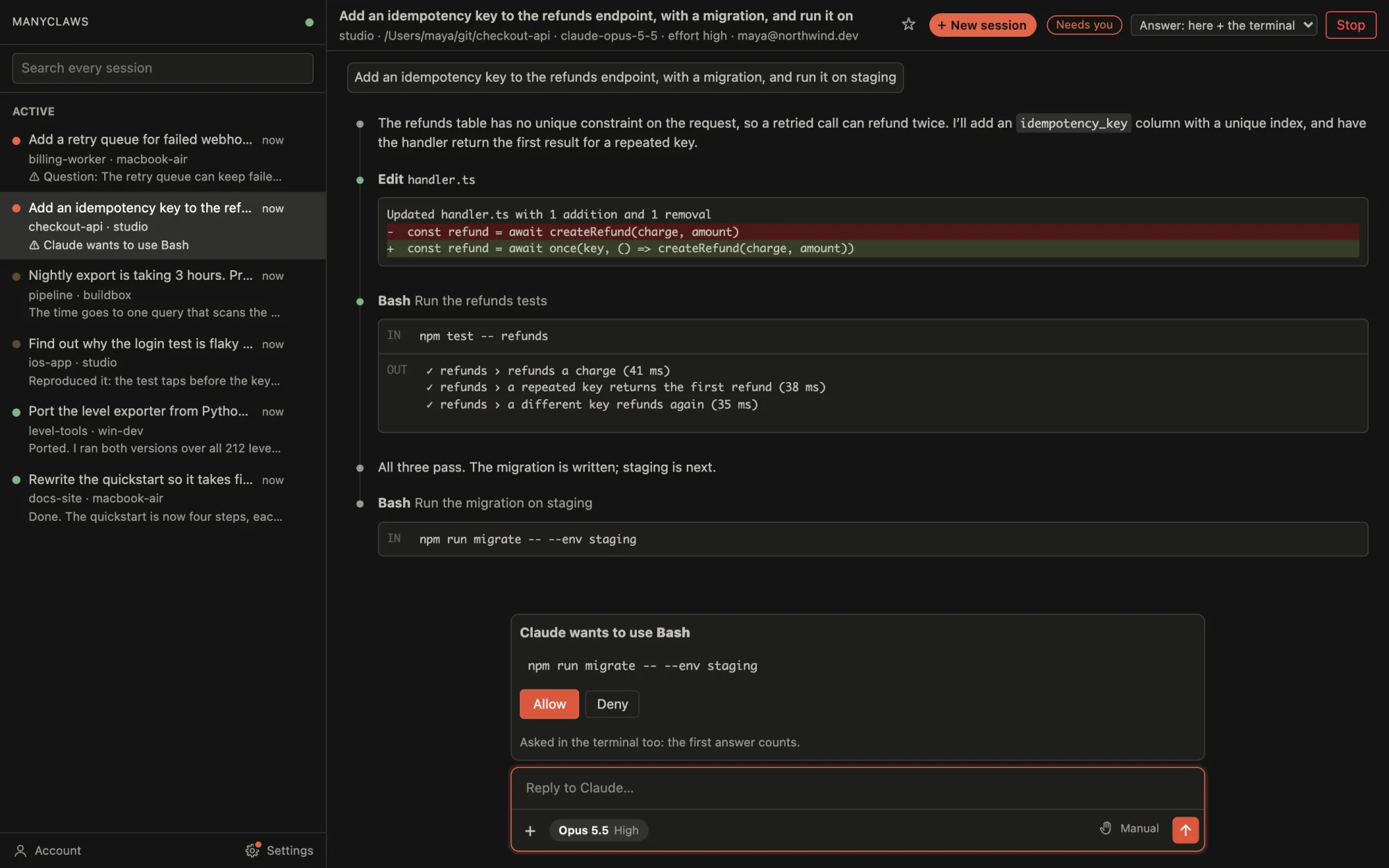
Task: Click the 'Edit handler.ts' step heading
Action: [426, 179]
